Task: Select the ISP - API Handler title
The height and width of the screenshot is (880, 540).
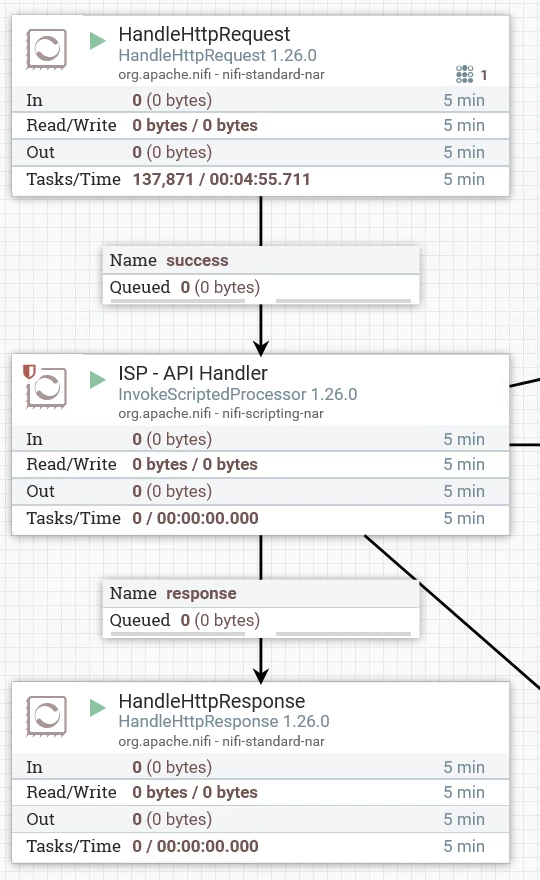Action: tap(193, 373)
